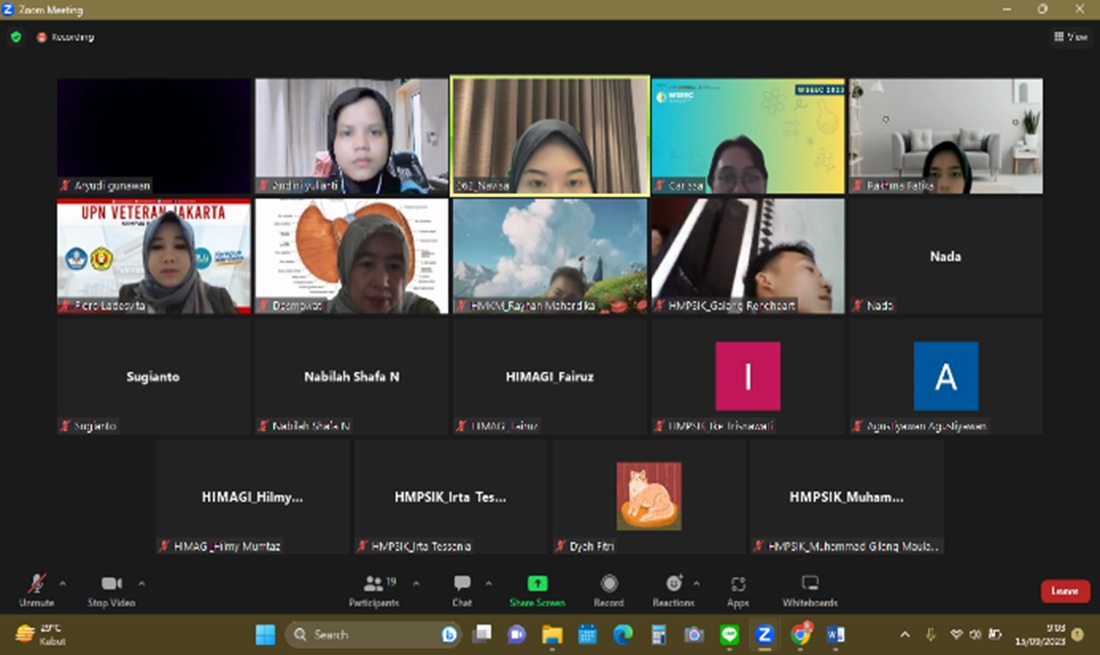Expand video options arrow beside Stop Video
This screenshot has height=655, width=1100.
pos(141,582)
